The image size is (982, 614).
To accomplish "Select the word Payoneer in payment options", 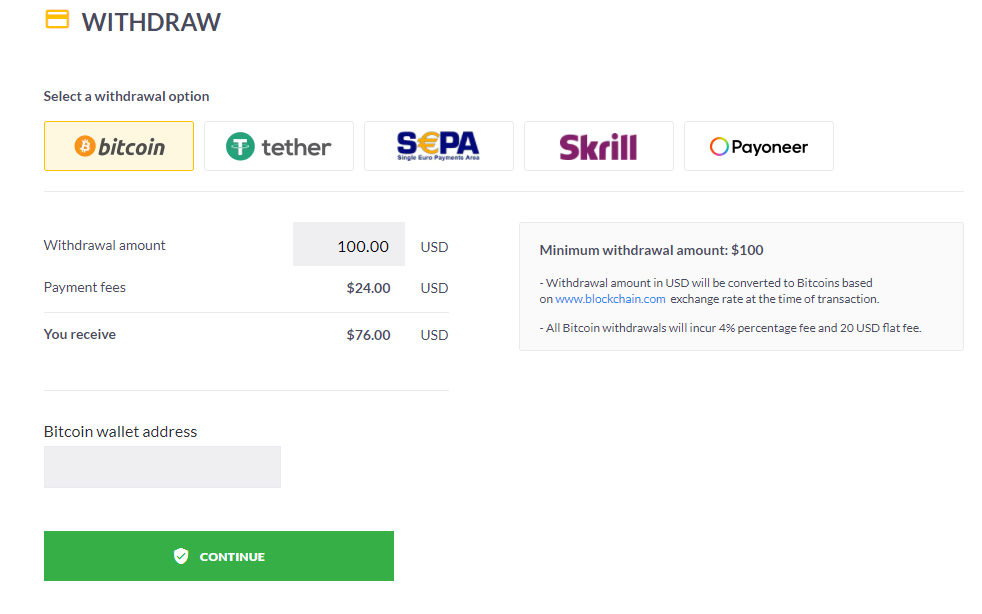I will click(770, 147).
